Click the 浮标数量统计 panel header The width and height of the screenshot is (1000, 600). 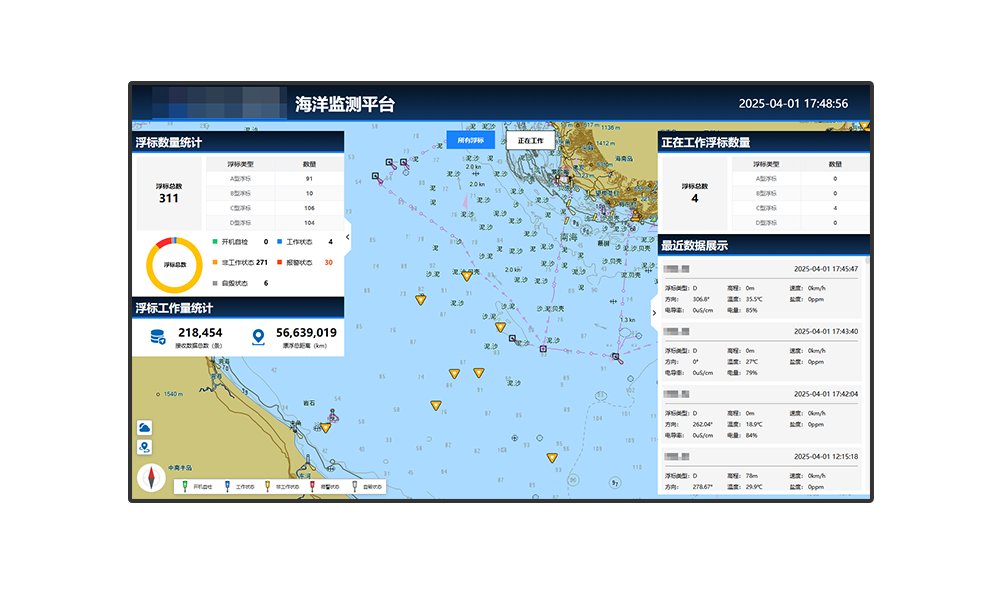(x=238, y=142)
